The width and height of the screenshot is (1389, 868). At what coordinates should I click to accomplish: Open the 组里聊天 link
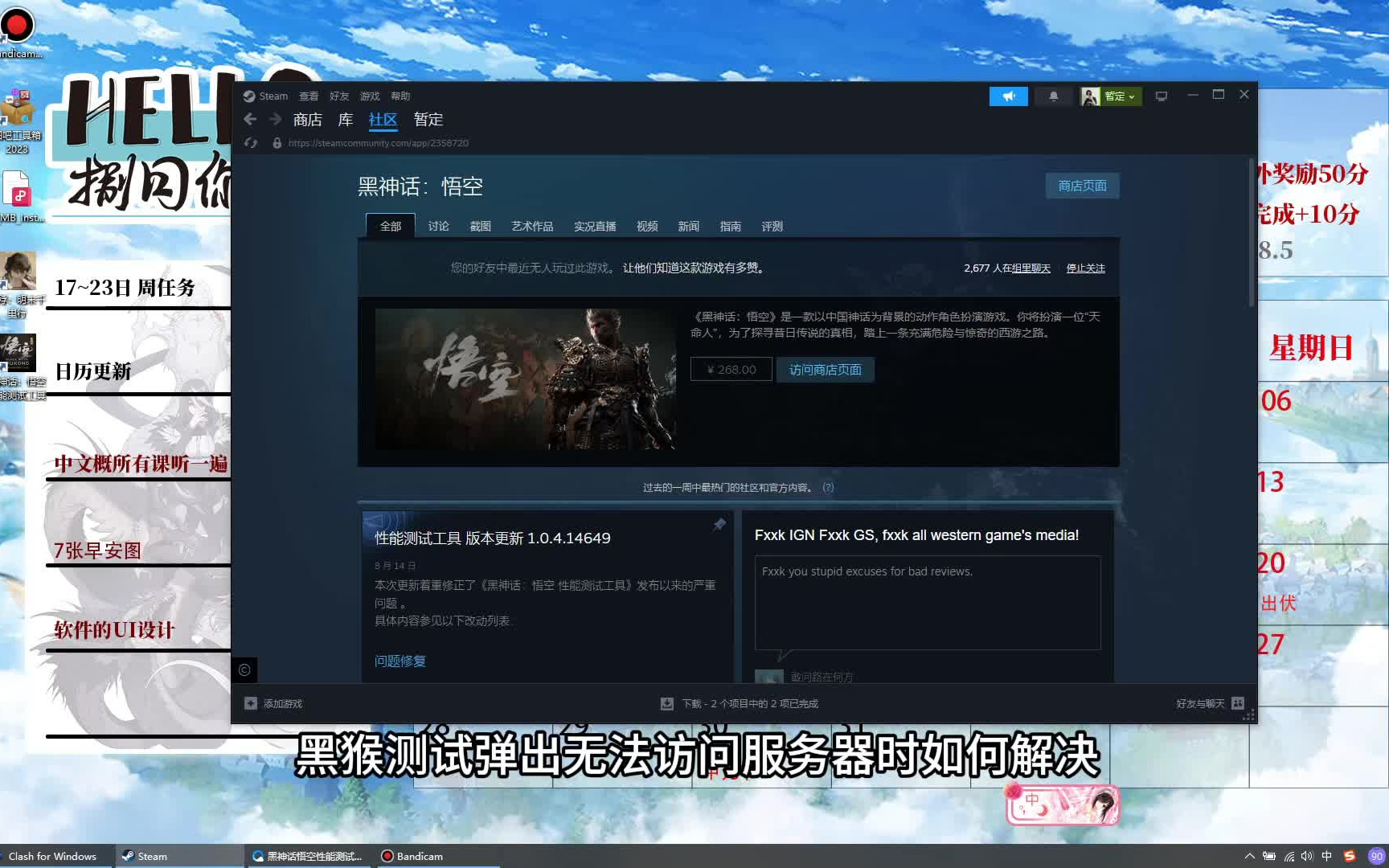[1031, 268]
